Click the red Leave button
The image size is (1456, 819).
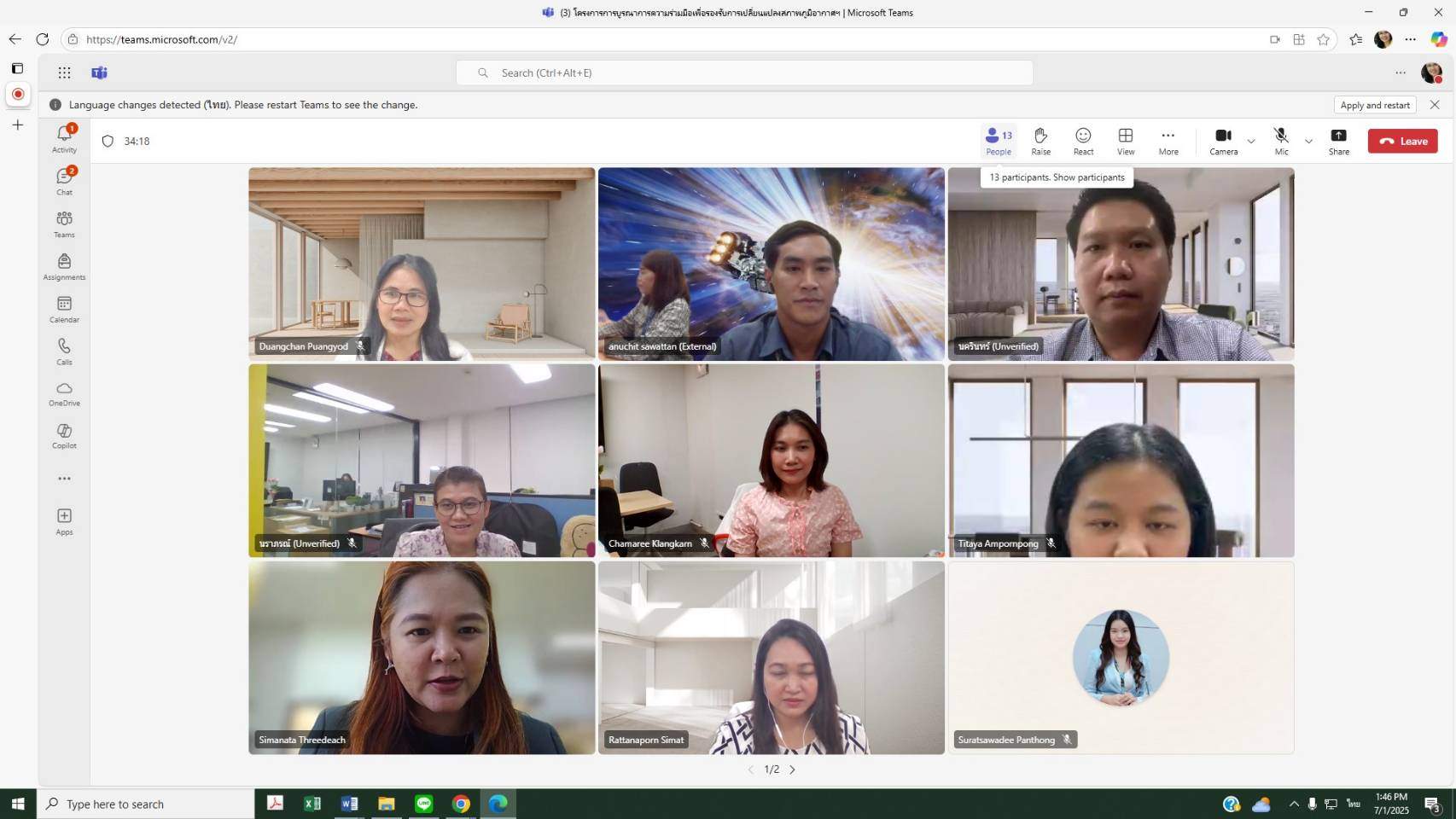[1402, 142]
